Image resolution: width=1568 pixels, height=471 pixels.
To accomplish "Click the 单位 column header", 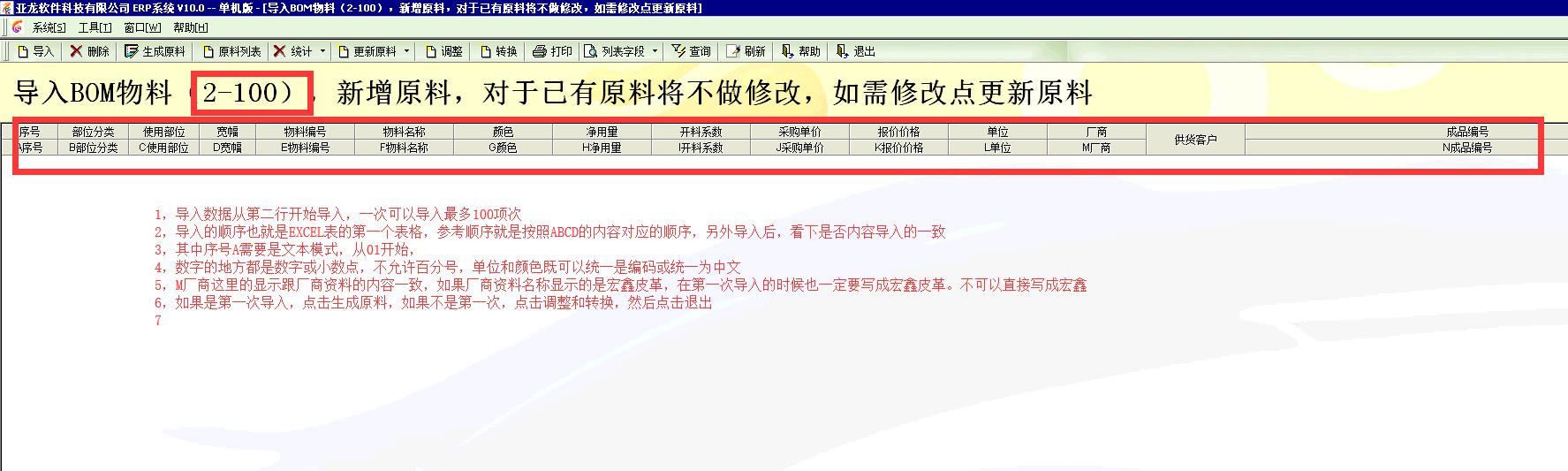I will click(x=997, y=132).
